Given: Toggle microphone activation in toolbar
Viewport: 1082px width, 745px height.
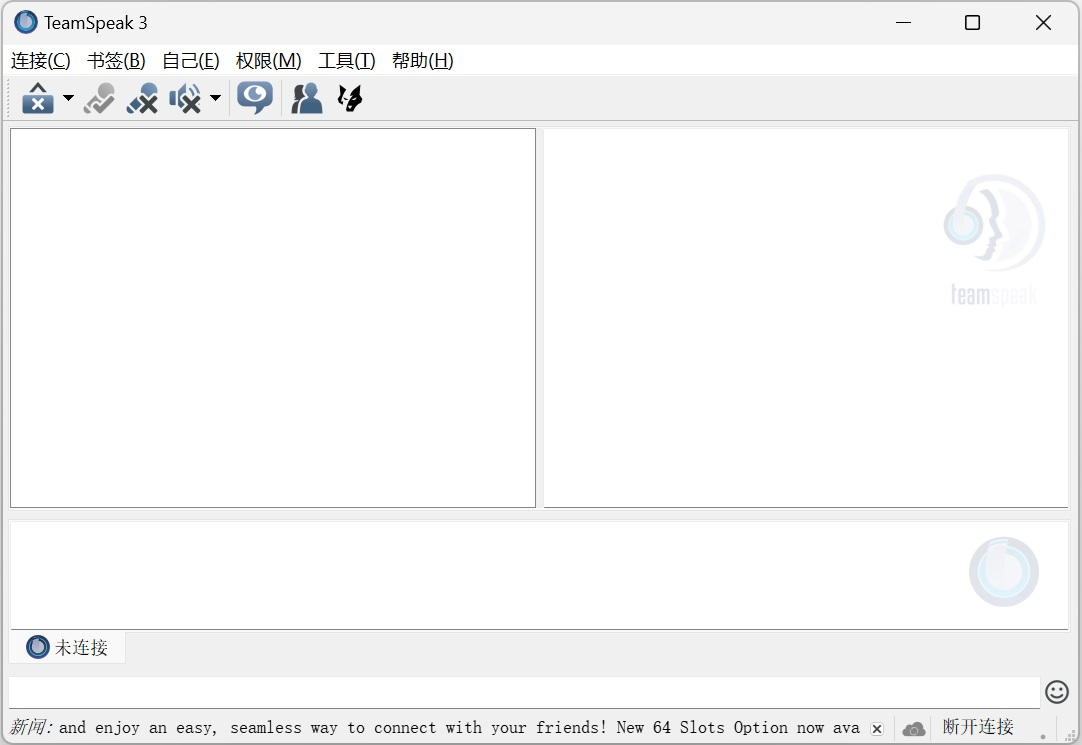Looking at the screenshot, I should pos(99,98).
